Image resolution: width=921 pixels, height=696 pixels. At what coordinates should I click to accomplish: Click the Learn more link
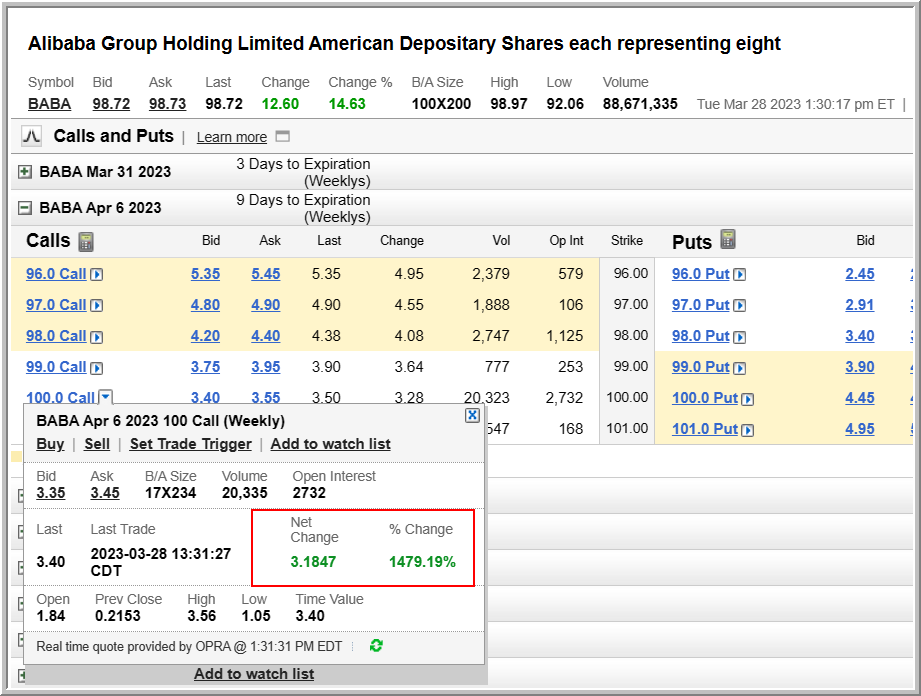tap(231, 137)
